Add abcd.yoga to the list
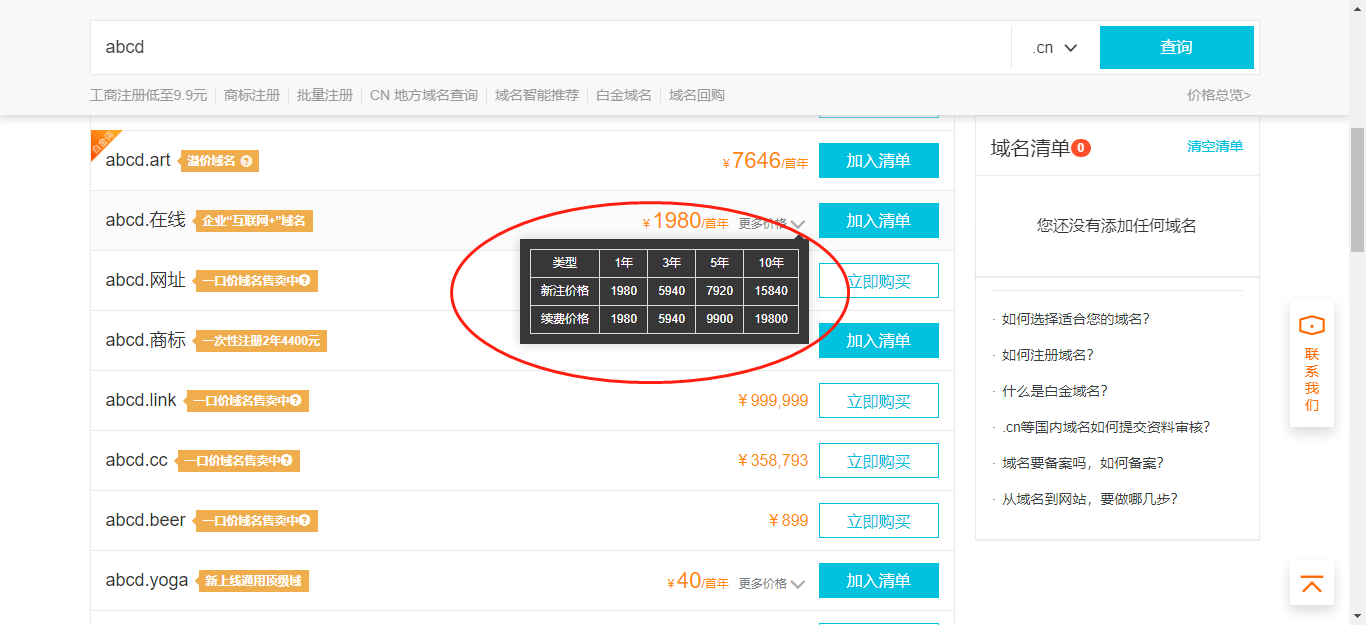1366x625 pixels. (879, 581)
